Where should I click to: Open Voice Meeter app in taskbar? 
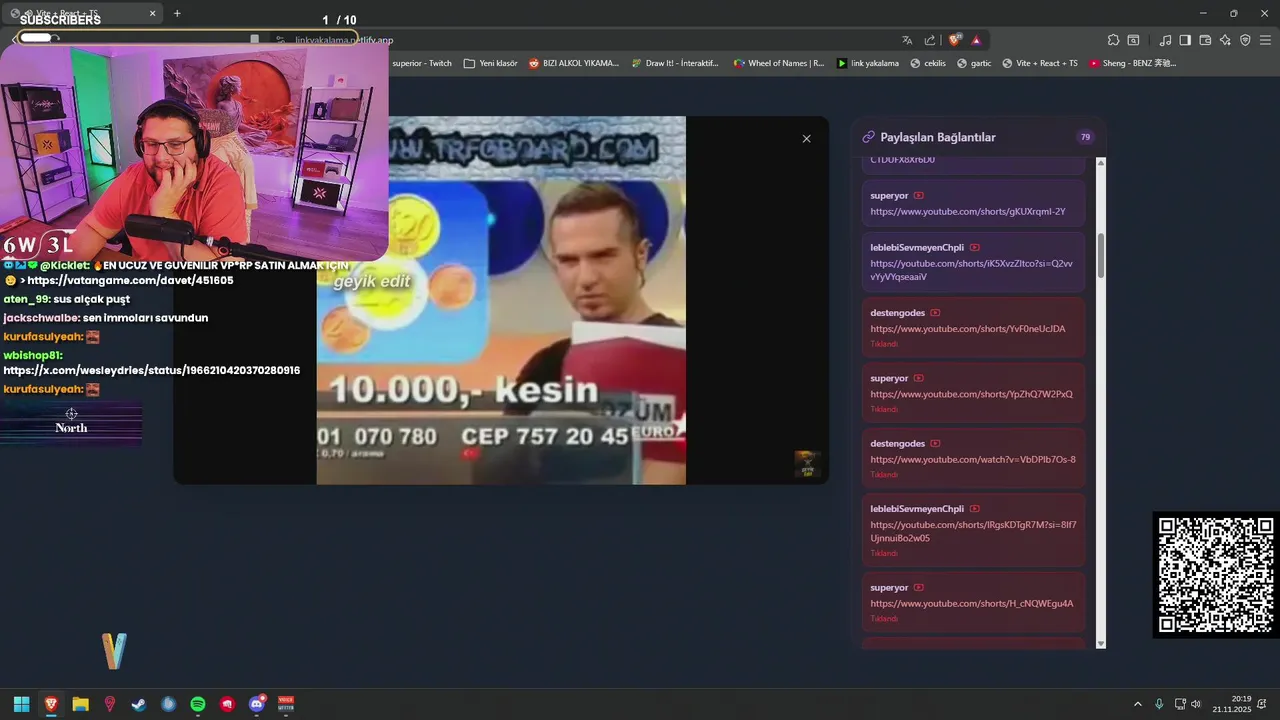click(286, 704)
